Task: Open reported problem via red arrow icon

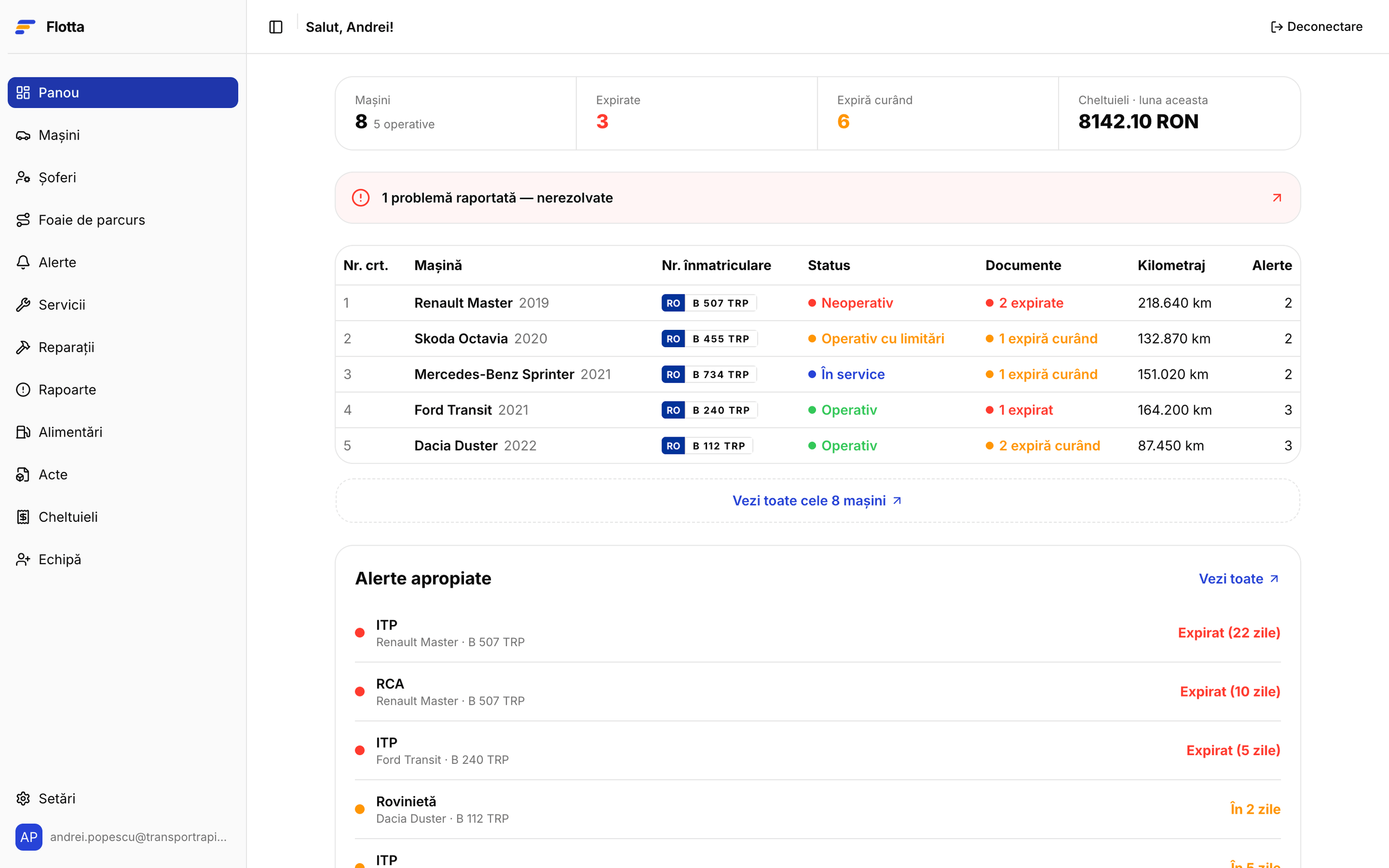Action: coord(1277,198)
